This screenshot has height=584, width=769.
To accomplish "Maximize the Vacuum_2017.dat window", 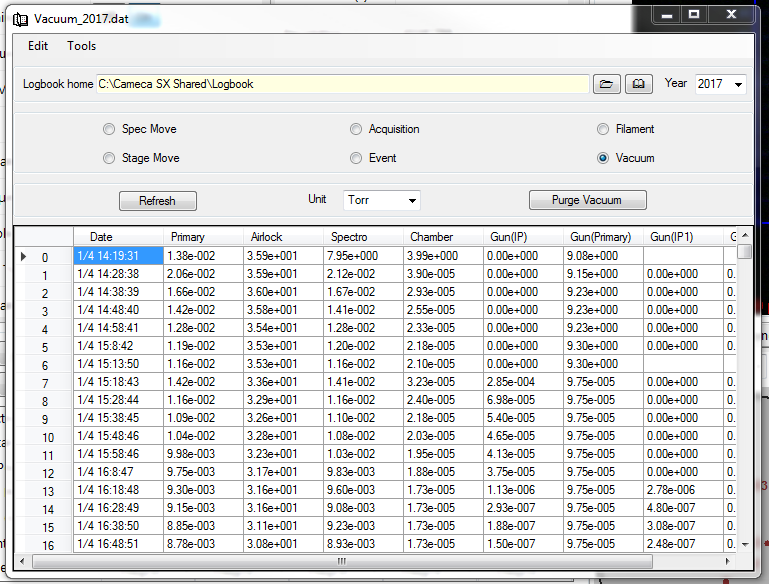I will [694, 14].
